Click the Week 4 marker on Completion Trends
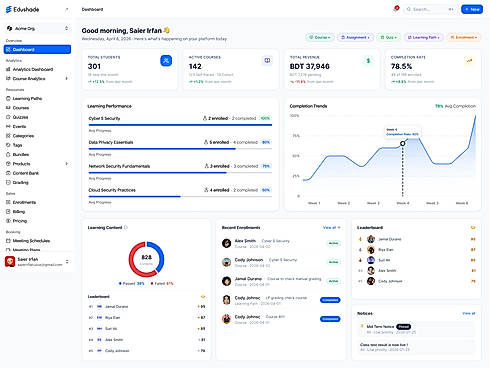This screenshot has width=490, height=368. [402, 143]
